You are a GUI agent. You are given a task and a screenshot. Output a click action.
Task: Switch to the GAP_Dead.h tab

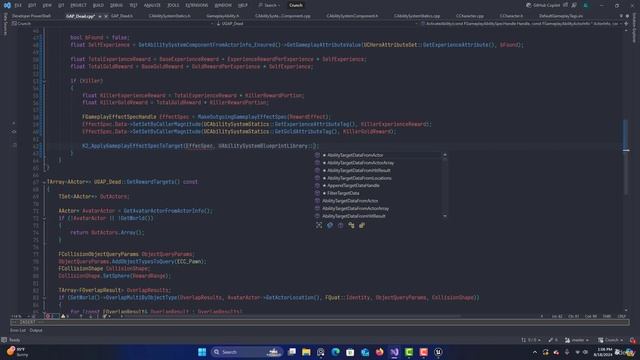coord(122,16)
